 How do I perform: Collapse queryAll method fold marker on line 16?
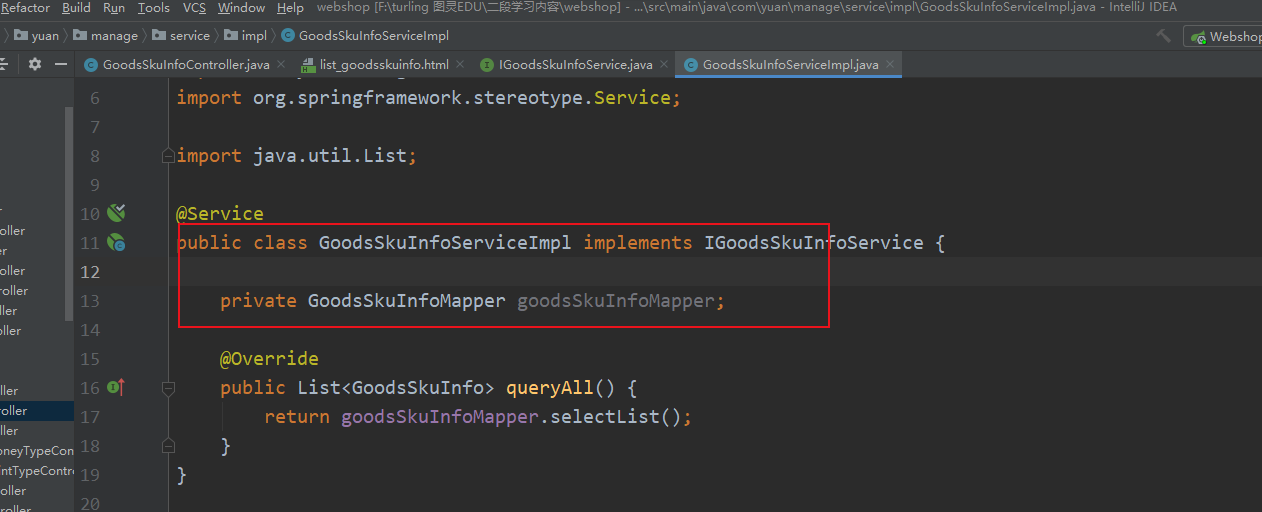click(168, 387)
